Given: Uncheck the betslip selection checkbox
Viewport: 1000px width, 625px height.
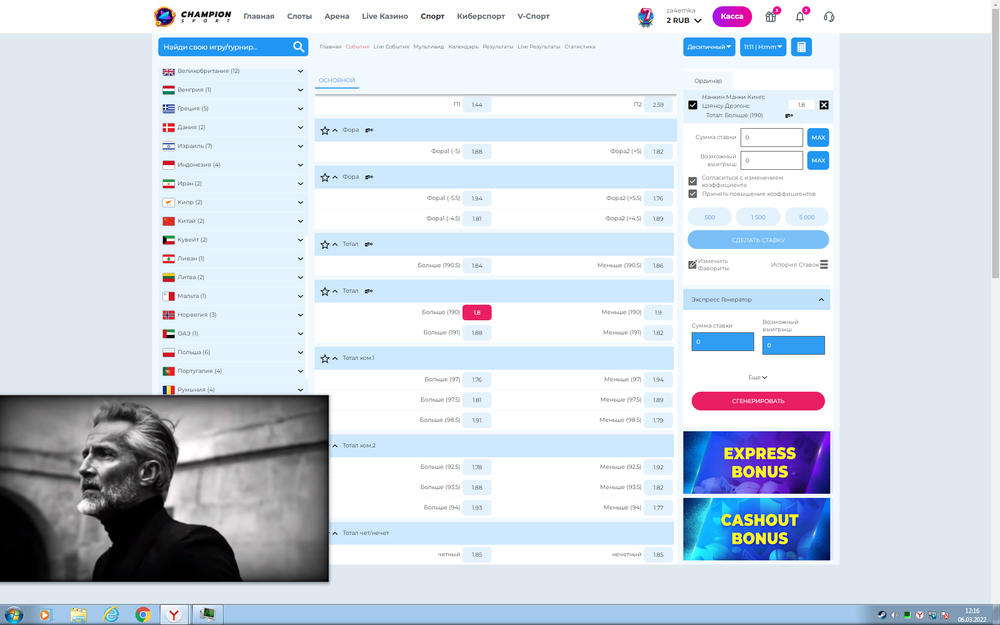Looking at the screenshot, I should point(693,105).
